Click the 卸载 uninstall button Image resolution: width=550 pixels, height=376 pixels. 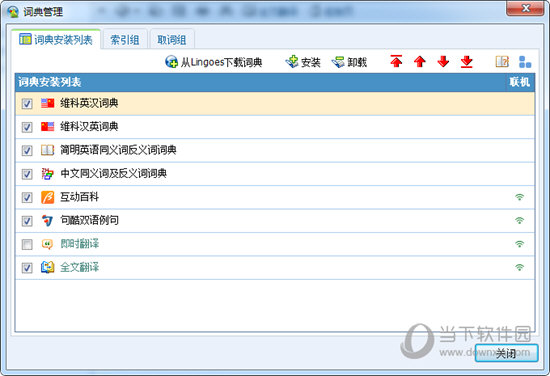pos(349,62)
